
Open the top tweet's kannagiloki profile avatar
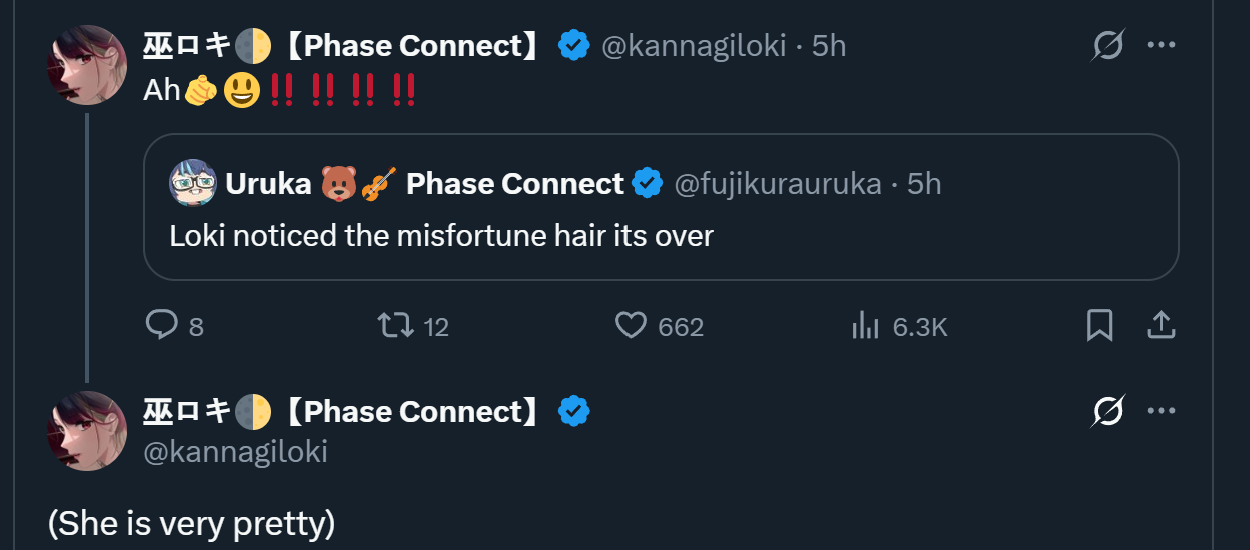pyautogui.click(x=87, y=65)
